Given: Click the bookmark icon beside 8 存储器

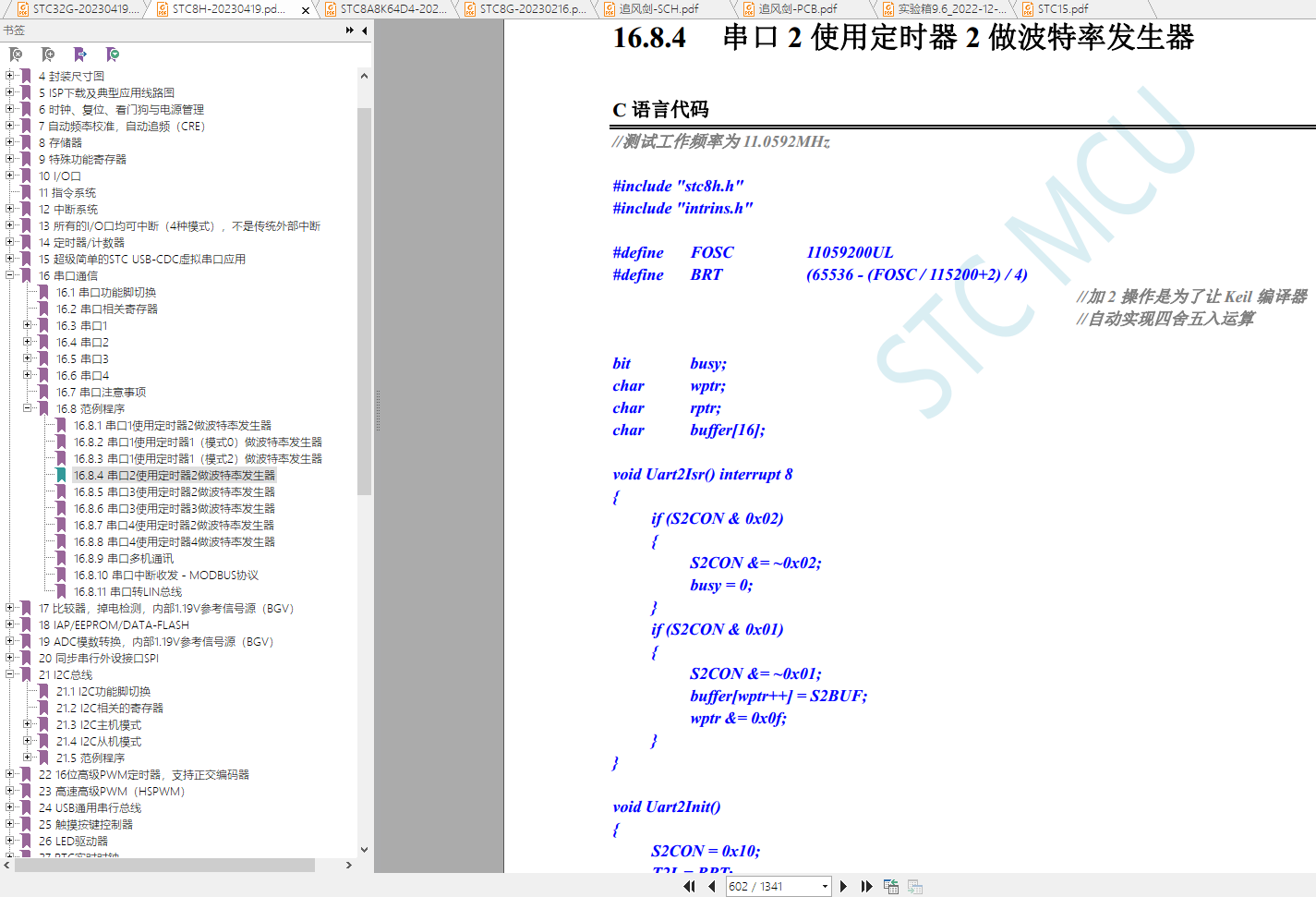Looking at the screenshot, I should [x=26, y=142].
